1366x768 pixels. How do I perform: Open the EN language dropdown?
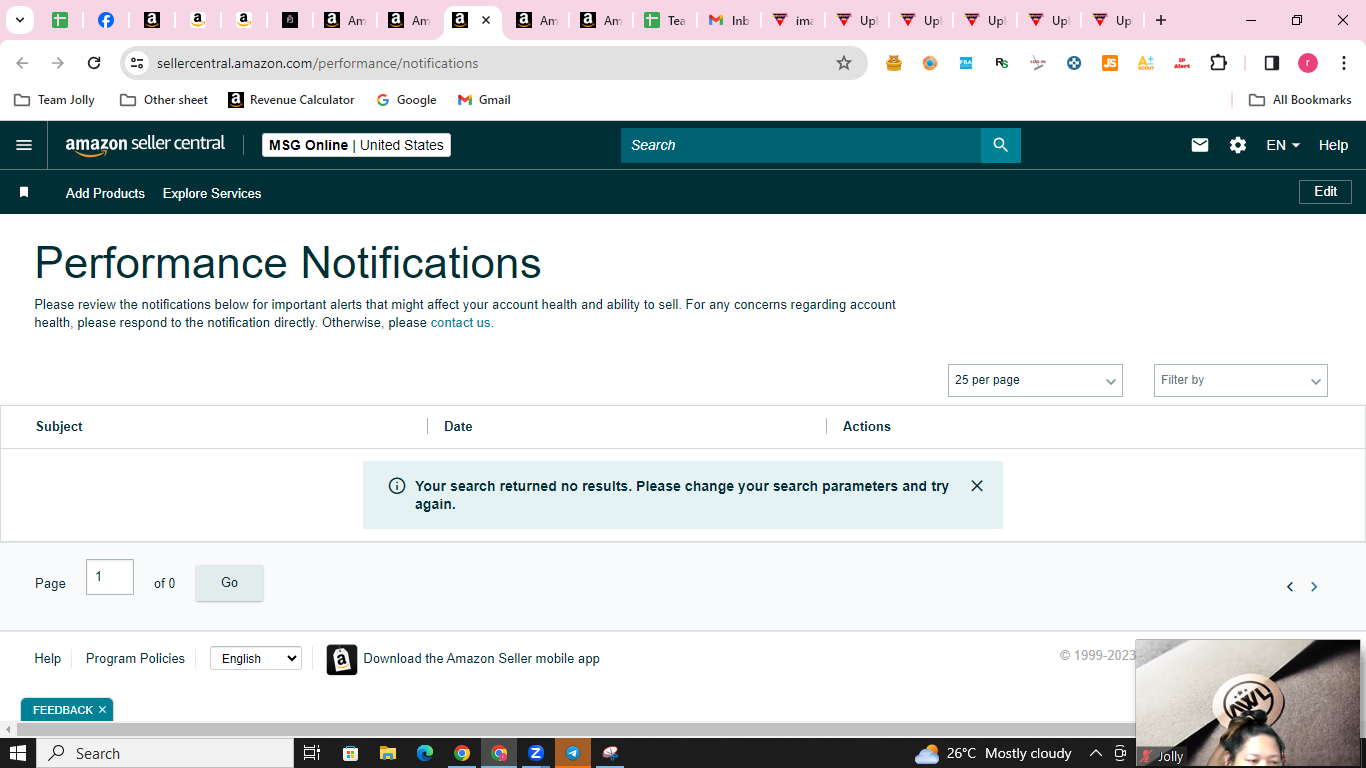(x=1283, y=145)
